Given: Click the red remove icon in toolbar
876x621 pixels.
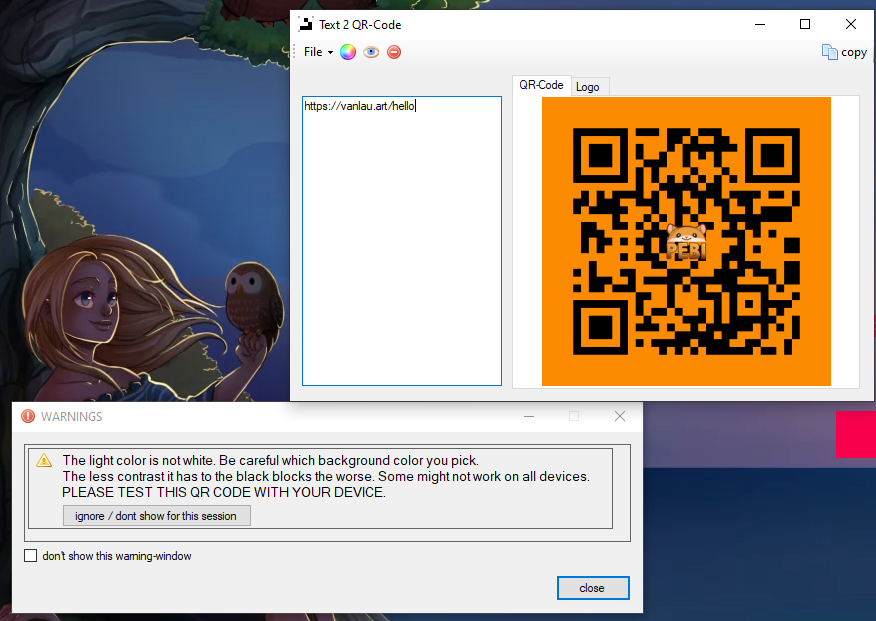Looking at the screenshot, I should click(x=394, y=52).
